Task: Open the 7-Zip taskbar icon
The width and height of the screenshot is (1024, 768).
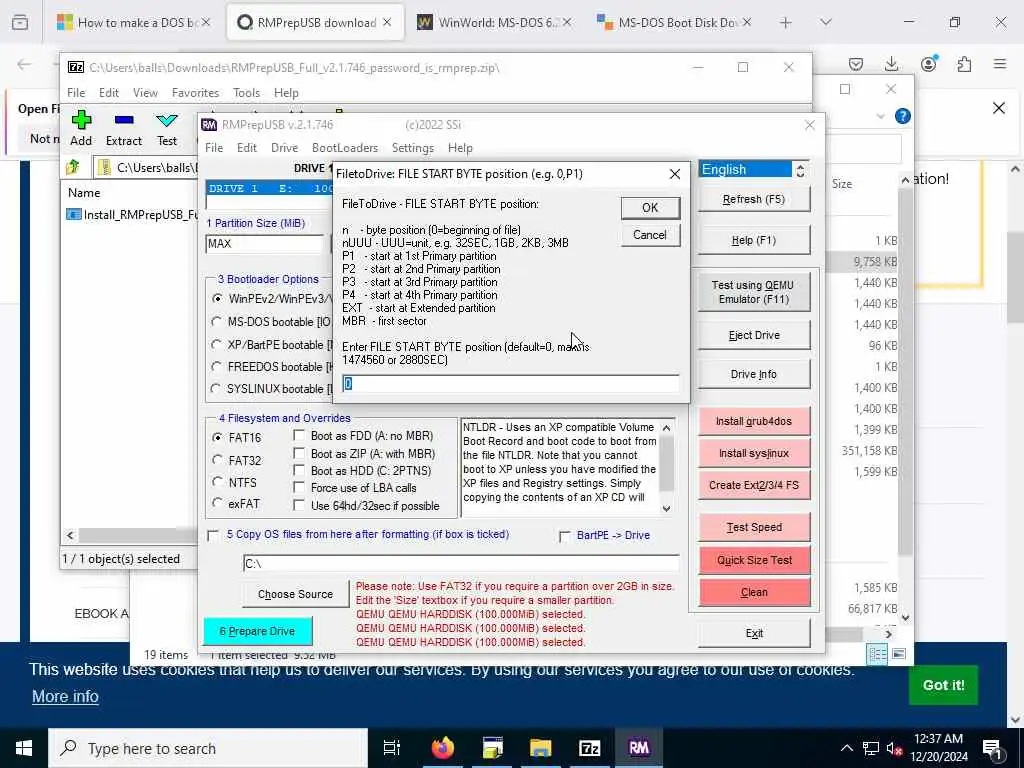Action: pos(589,748)
